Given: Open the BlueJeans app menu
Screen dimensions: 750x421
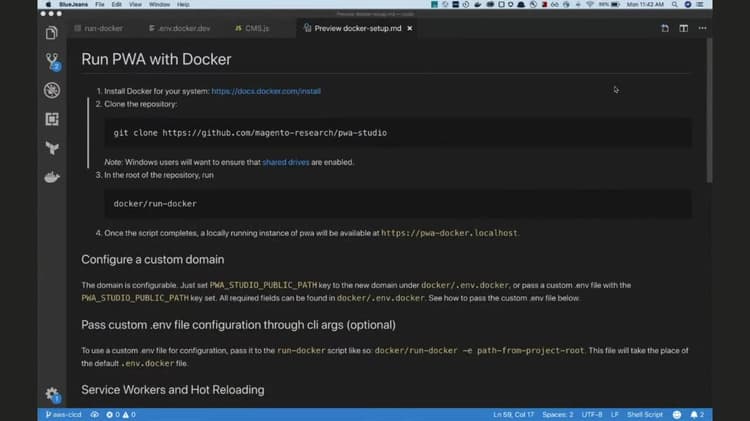Looking at the screenshot, I should [x=73, y=4].
